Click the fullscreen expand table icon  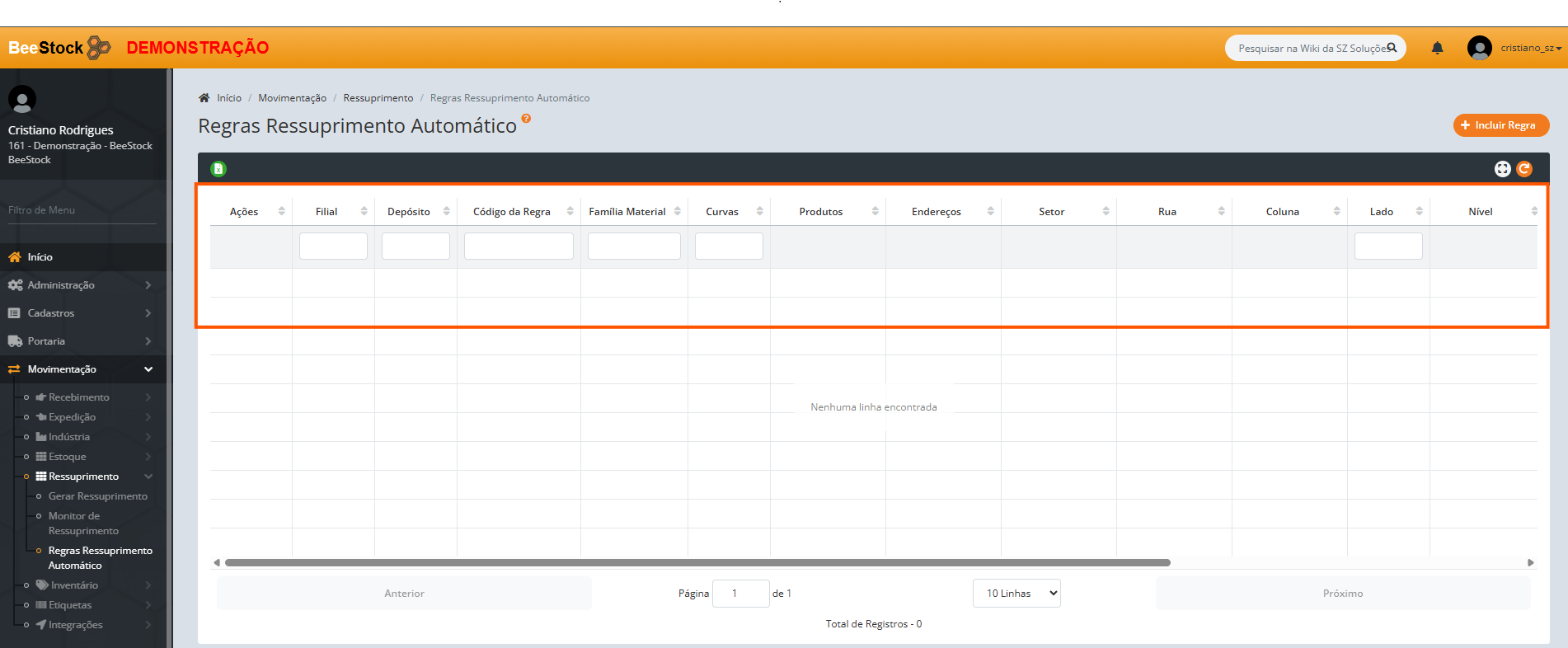(1502, 169)
